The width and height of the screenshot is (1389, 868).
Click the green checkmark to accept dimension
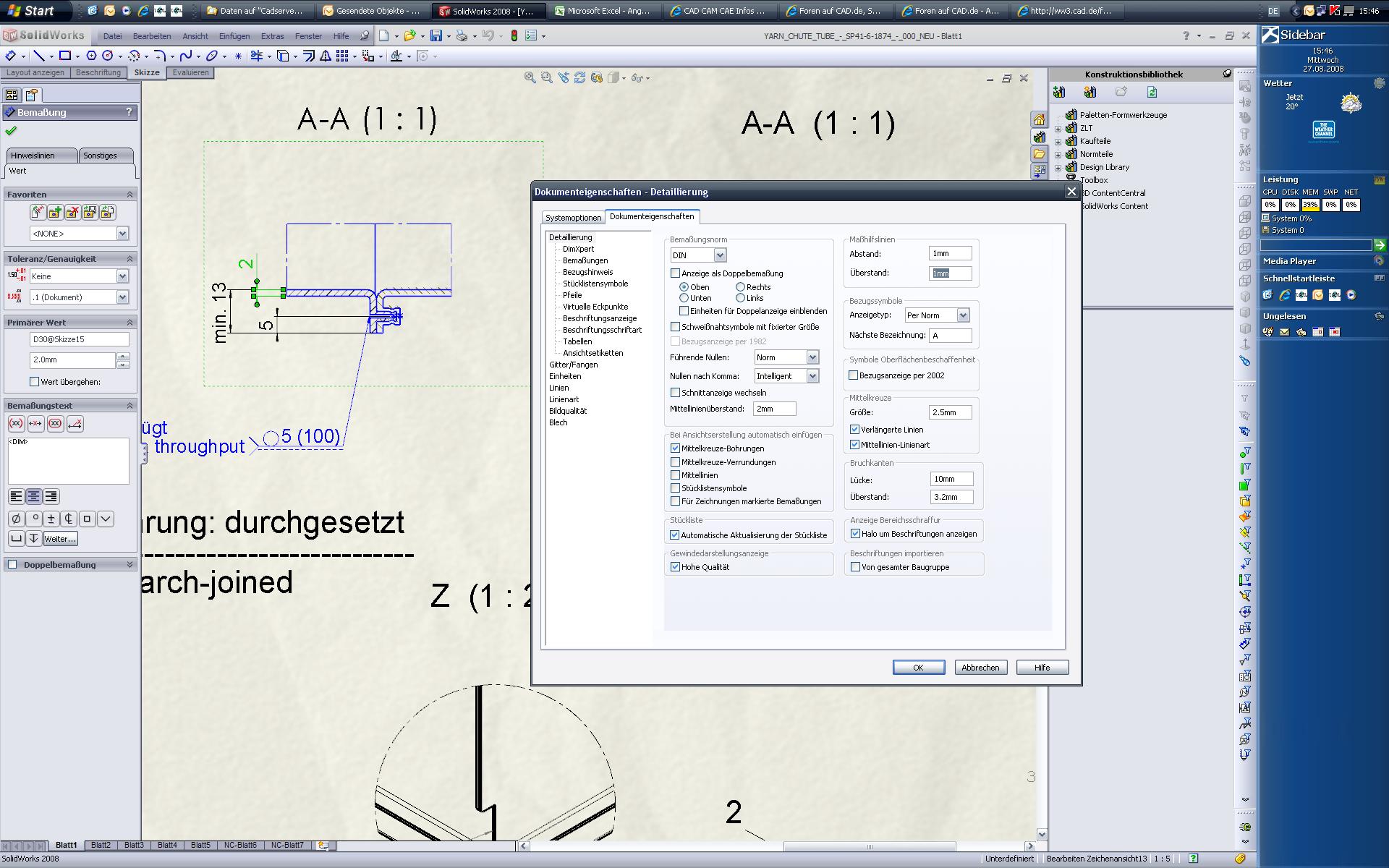click(10, 131)
